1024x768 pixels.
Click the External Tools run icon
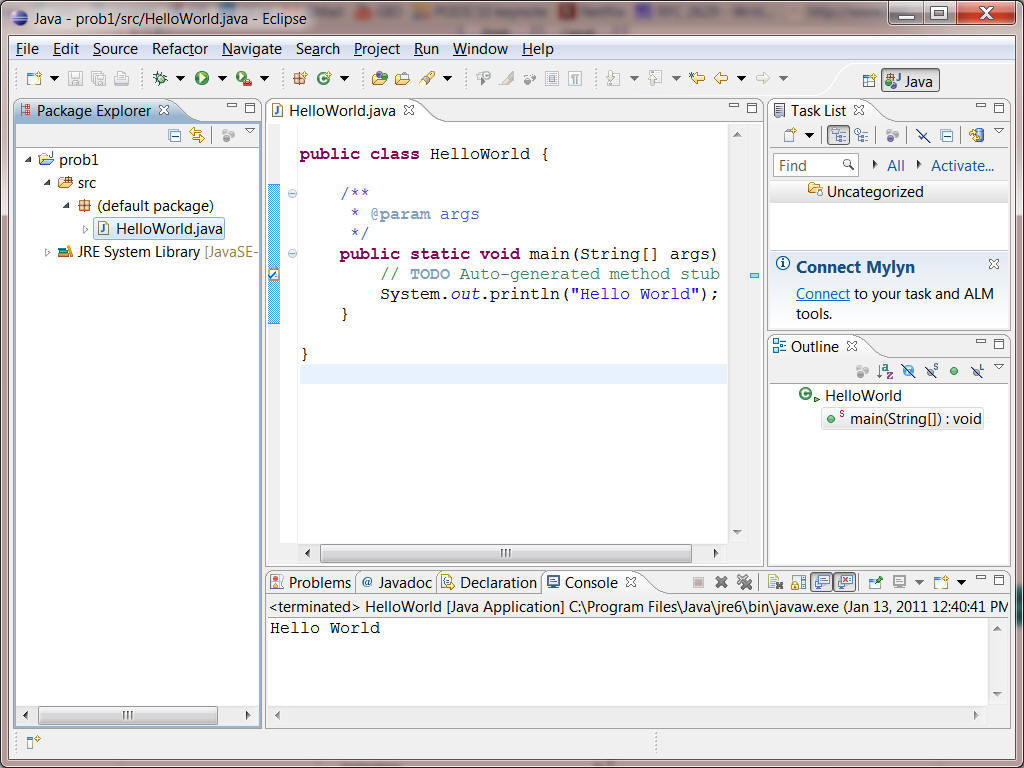pos(244,78)
